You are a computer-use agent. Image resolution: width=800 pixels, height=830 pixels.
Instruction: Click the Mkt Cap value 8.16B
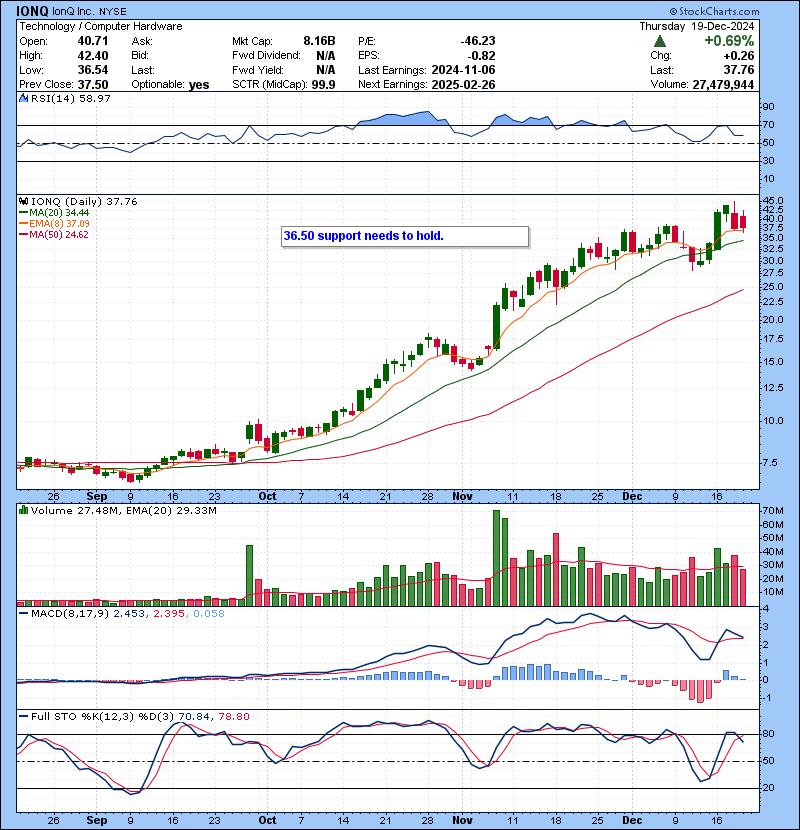pyautogui.click(x=319, y=41)
